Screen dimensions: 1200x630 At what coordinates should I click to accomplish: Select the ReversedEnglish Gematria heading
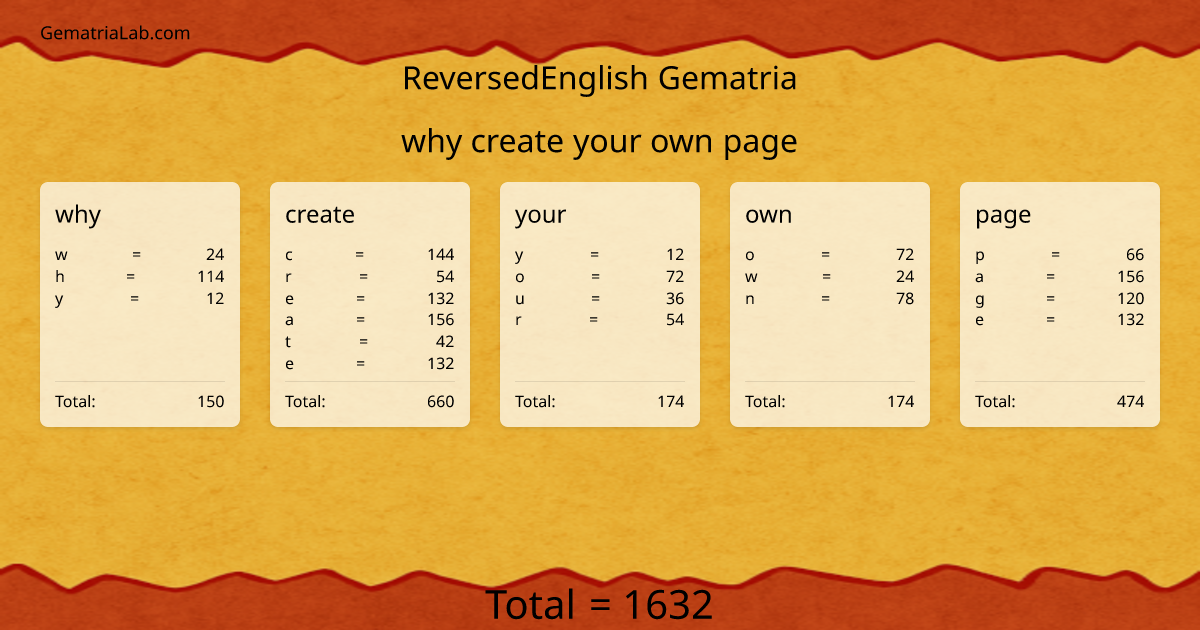click(600, 78)
